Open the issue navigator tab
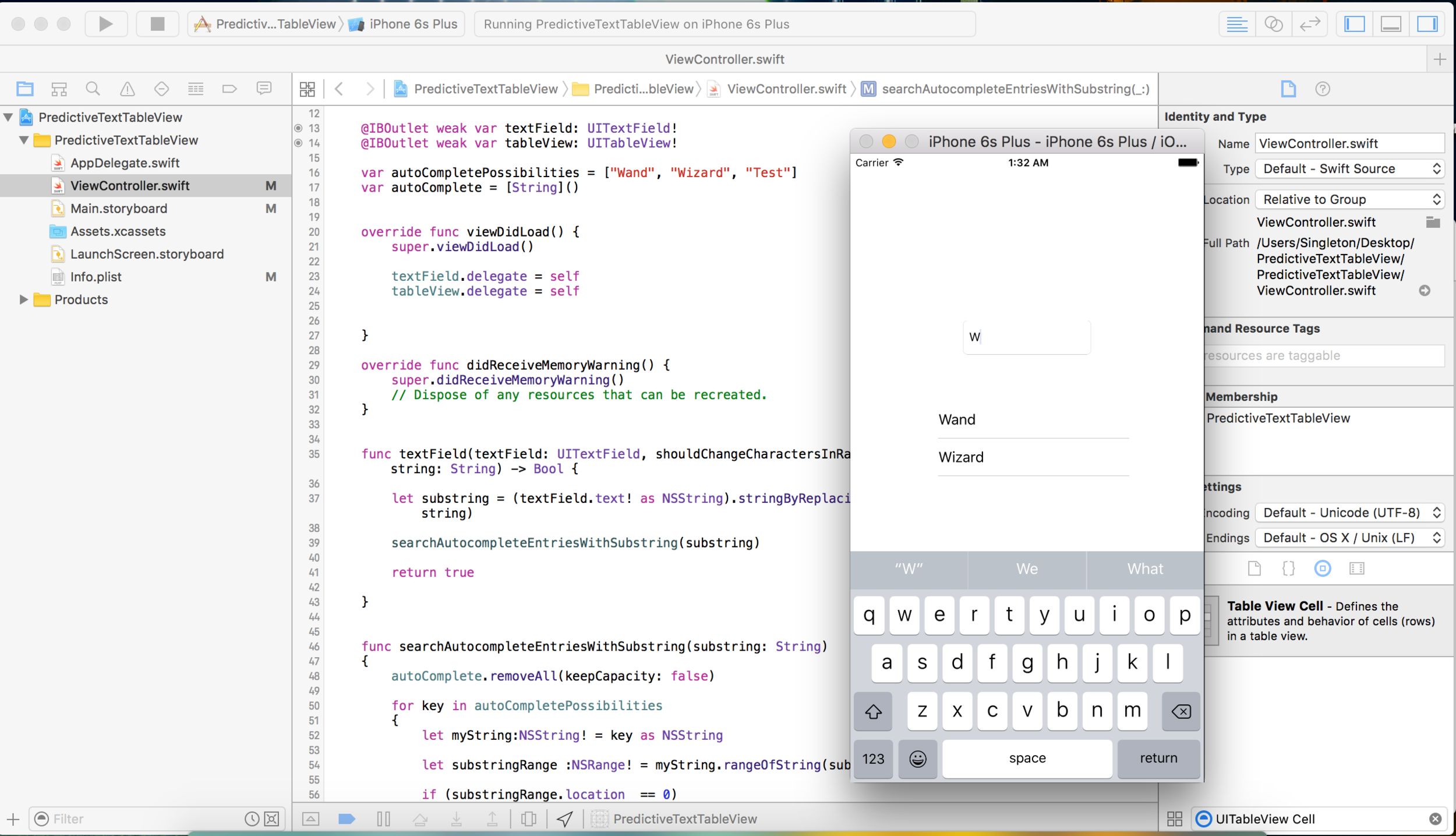The width and height of the screenshot is (1456, 836). 127,89
